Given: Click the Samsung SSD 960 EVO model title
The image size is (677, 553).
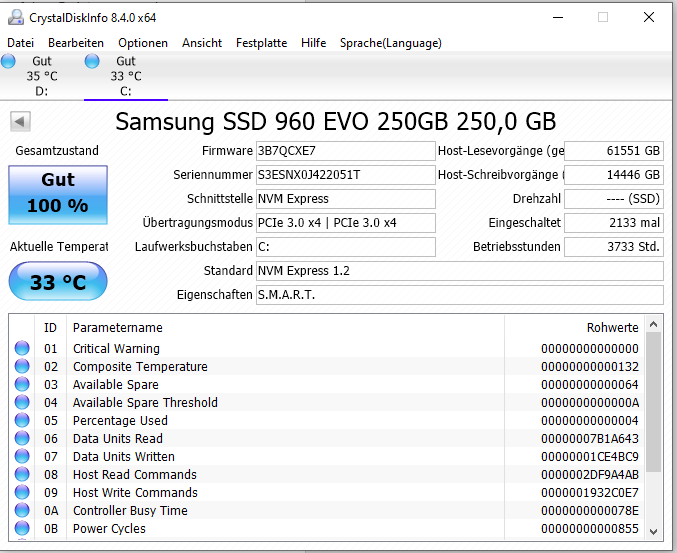Looking at the screenshot, I should pos(335,121).
